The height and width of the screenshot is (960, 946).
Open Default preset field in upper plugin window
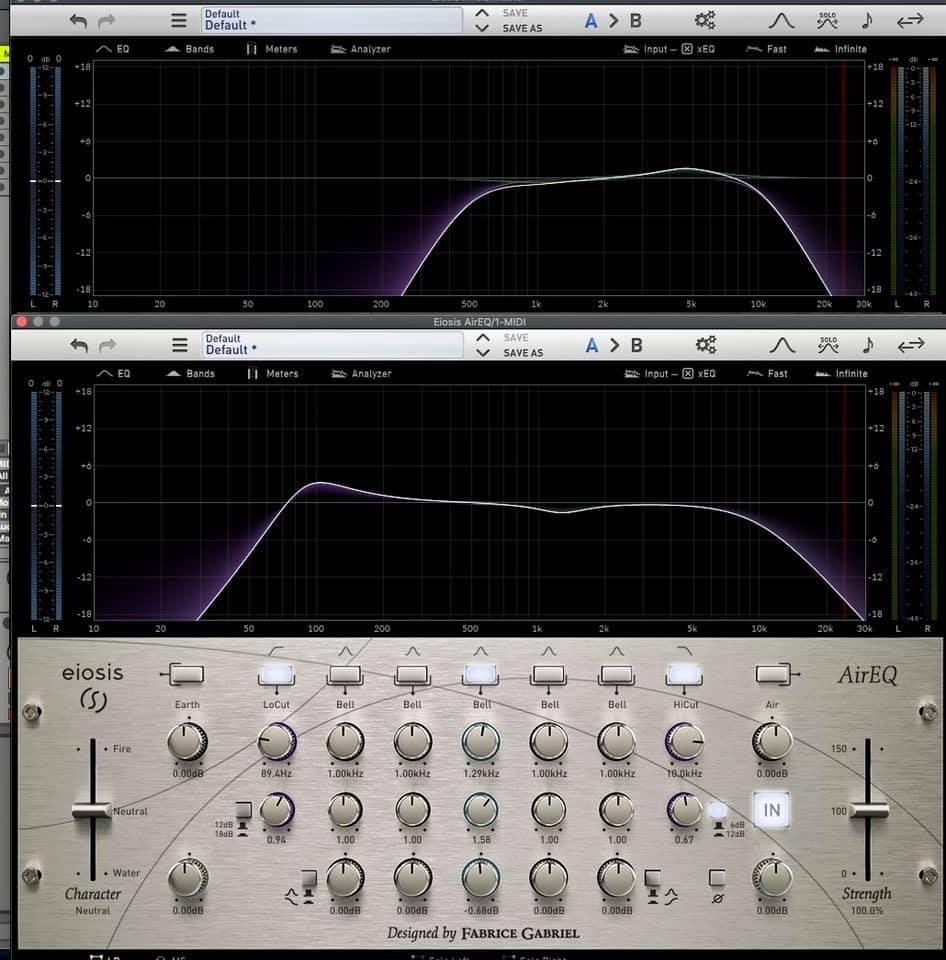[x=332, y=20]
